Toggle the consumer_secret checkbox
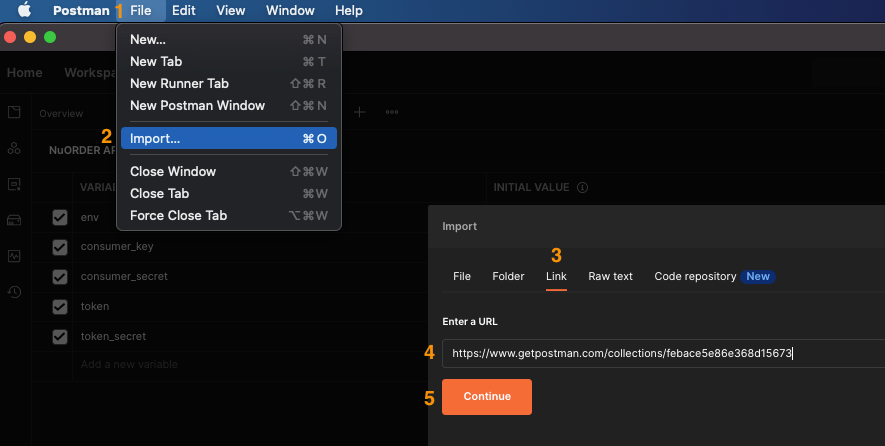 [60, 277]
